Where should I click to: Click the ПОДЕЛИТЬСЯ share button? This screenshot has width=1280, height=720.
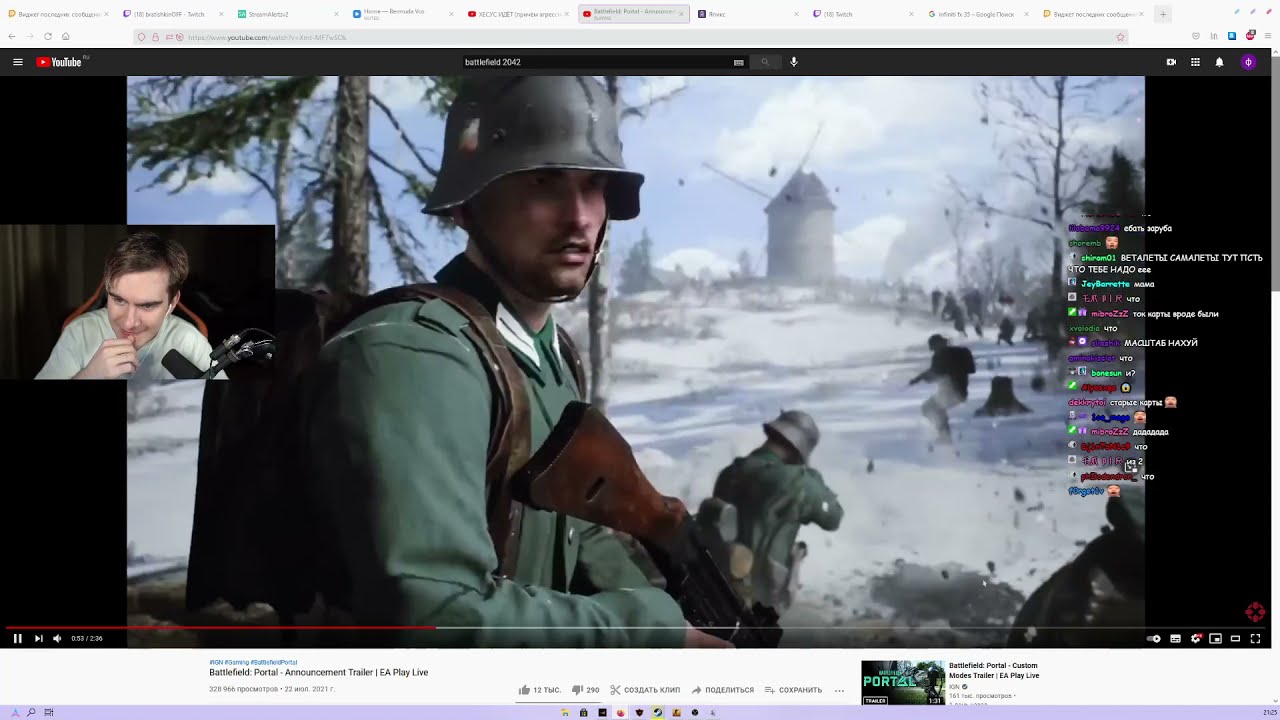[723, 690]
